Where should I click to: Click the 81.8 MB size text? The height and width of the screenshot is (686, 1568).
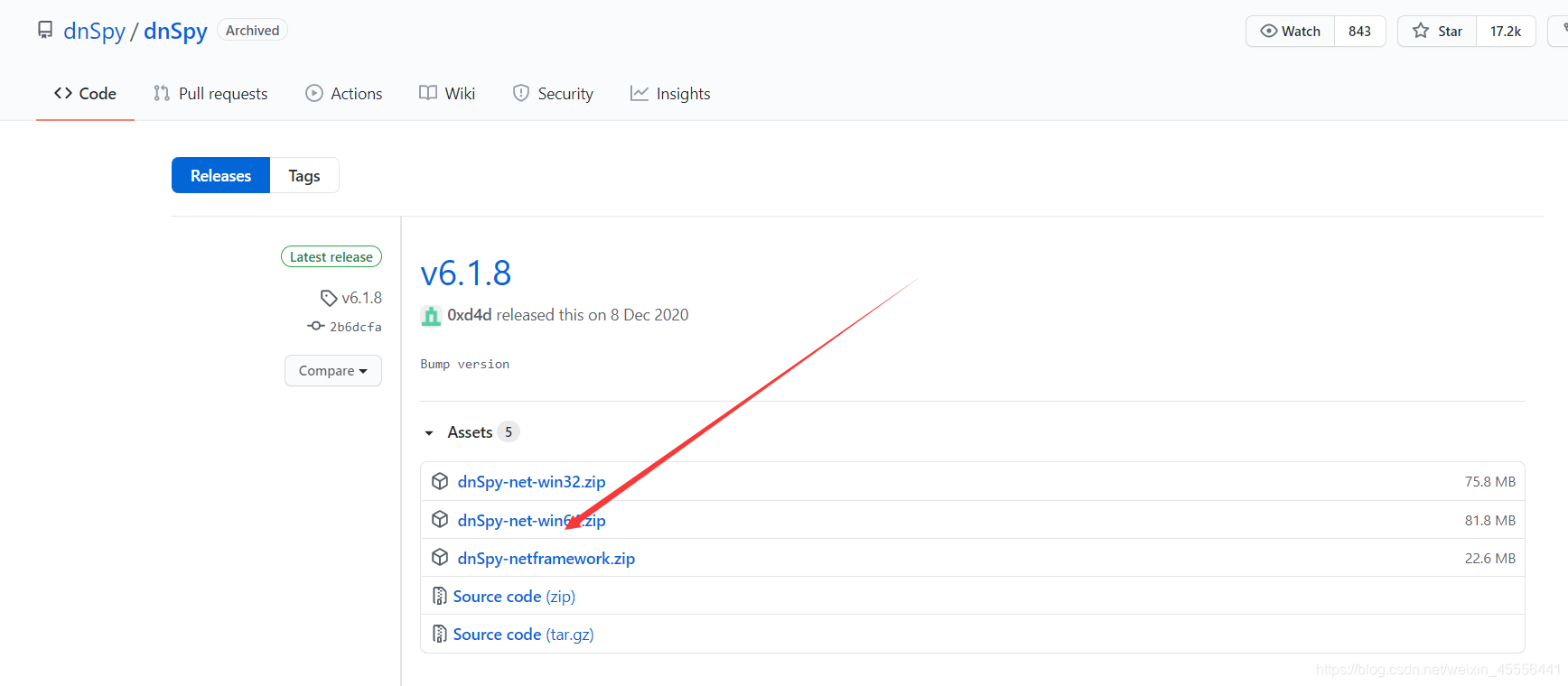[1489, 520]
